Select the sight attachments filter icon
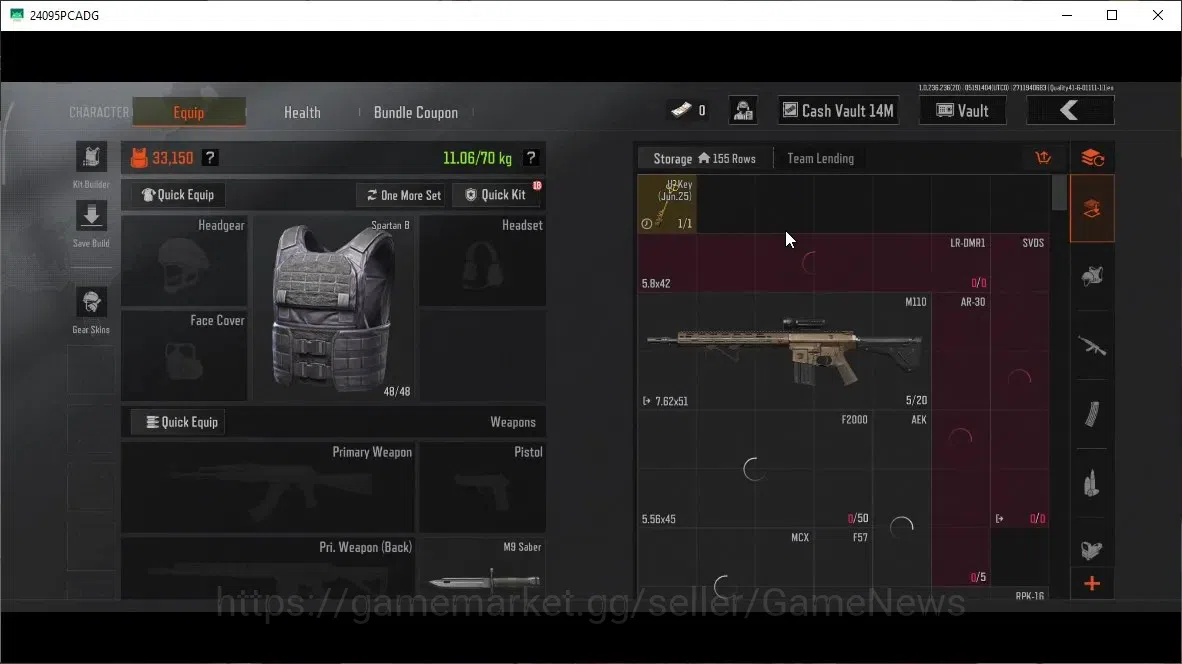The width and height of the screenshot is (1182, 664). click(x=1092, y=549)
